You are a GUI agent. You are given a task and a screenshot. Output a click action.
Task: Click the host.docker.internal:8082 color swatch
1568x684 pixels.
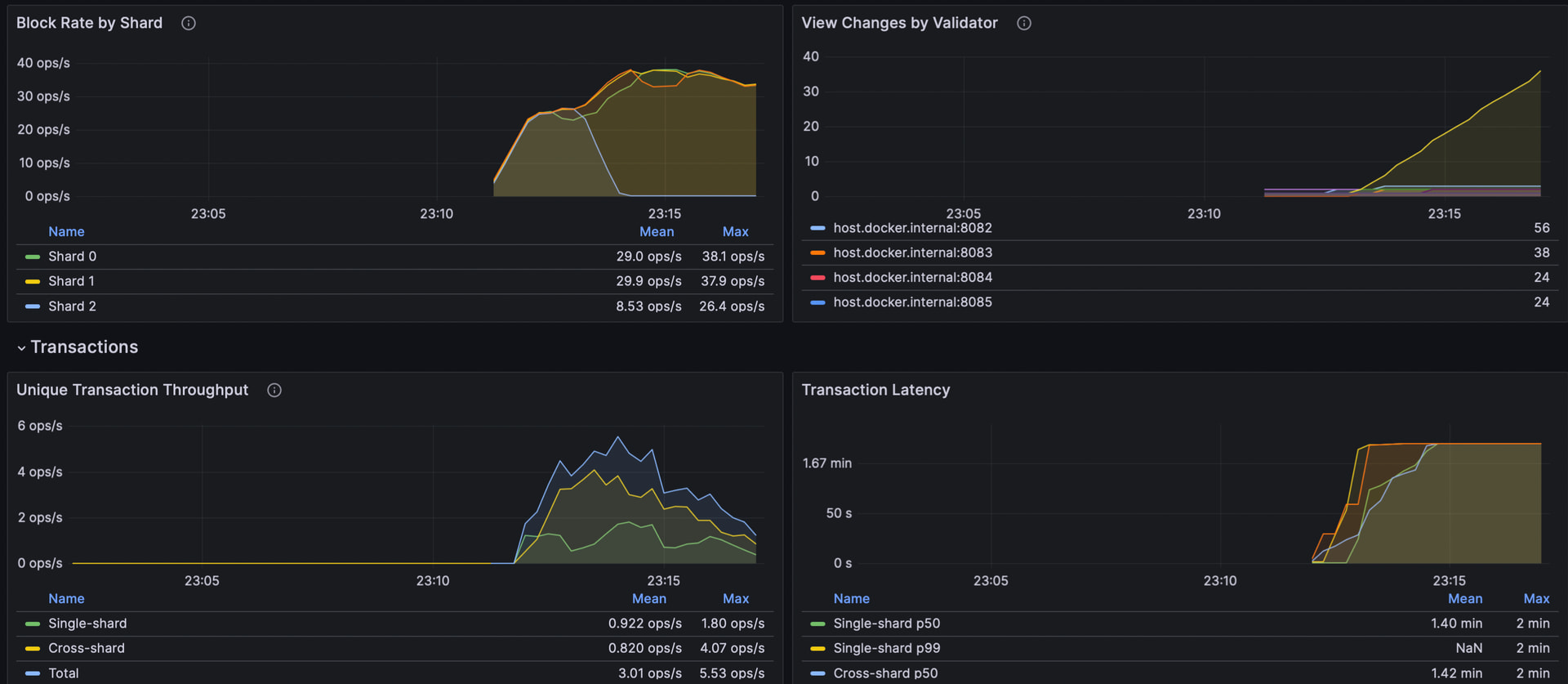(817, 229)
